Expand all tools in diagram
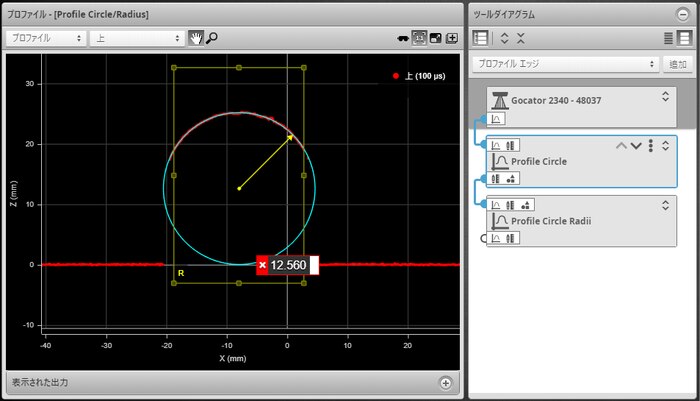Image resolution: width=700 pixels, height=401 pixels. 505,38
